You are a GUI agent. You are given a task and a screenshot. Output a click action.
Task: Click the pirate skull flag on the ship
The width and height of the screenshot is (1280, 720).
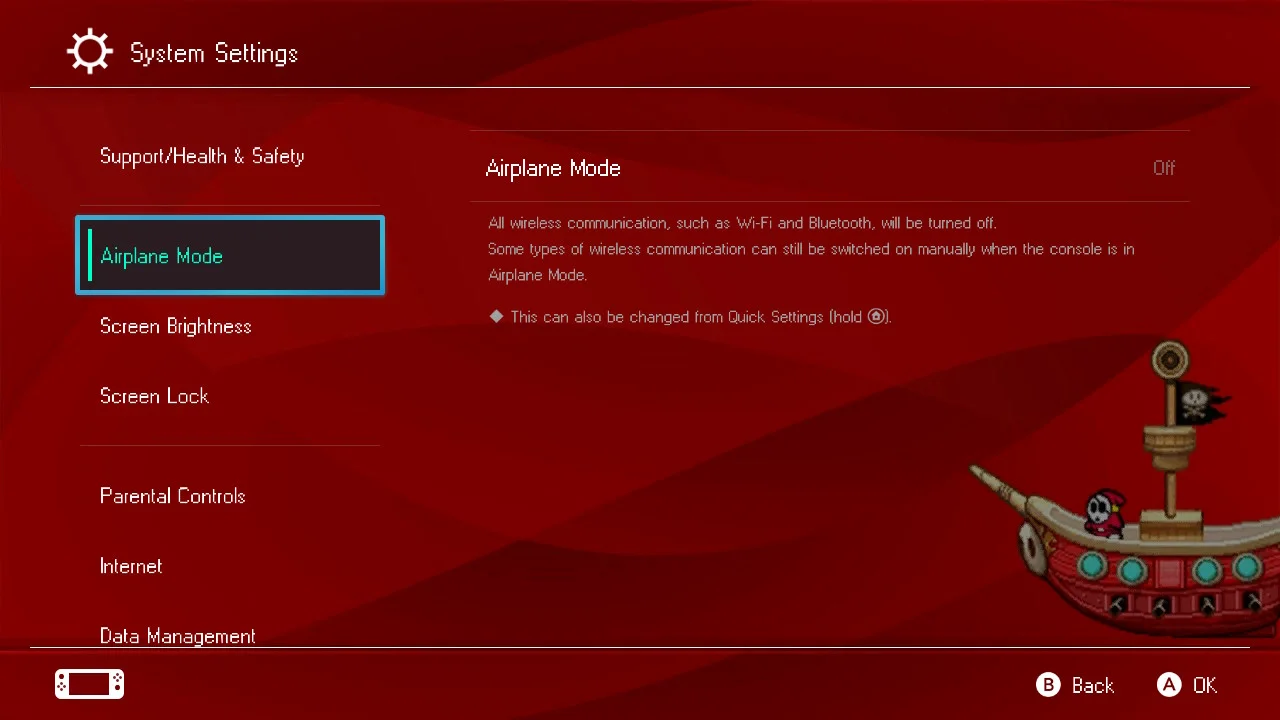1199,404
